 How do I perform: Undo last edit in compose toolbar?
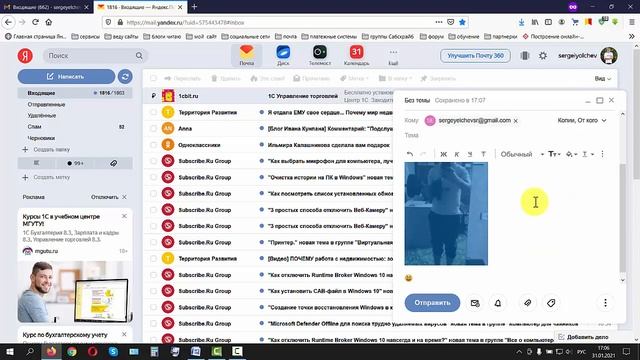coord(410,154)
